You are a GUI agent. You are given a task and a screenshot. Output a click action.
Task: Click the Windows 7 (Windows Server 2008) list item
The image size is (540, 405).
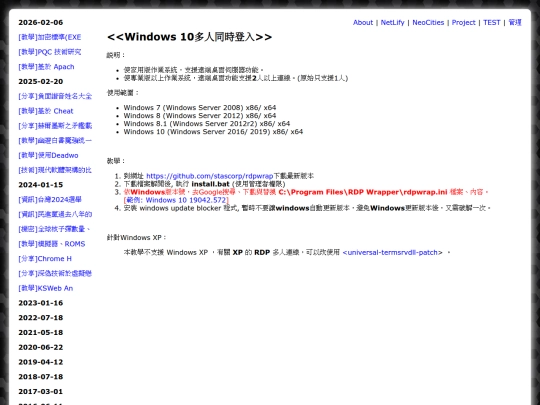[x=200, y=108]
